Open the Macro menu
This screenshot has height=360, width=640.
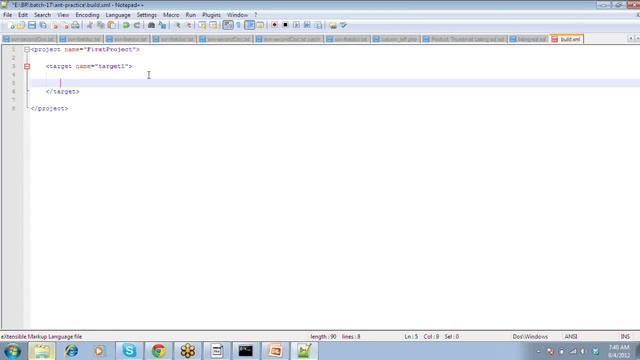pos(171,15)
